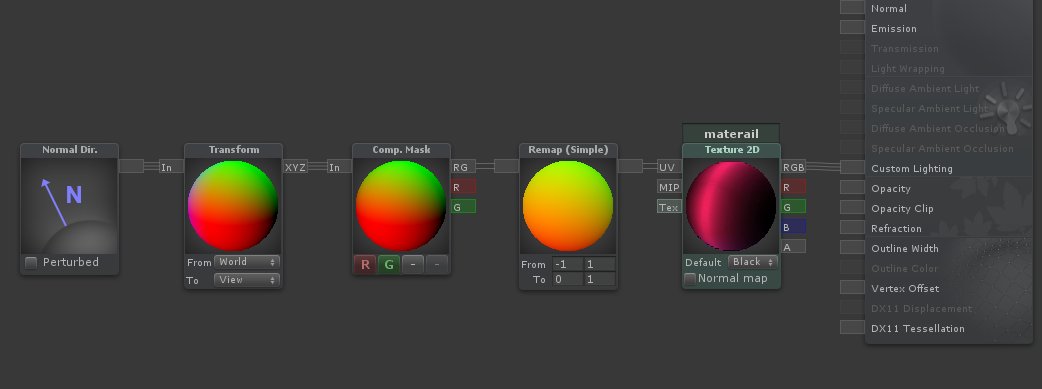Click the Normal input slot on main node
Viewport: 1042px width, 389px height.
point(853,7)
